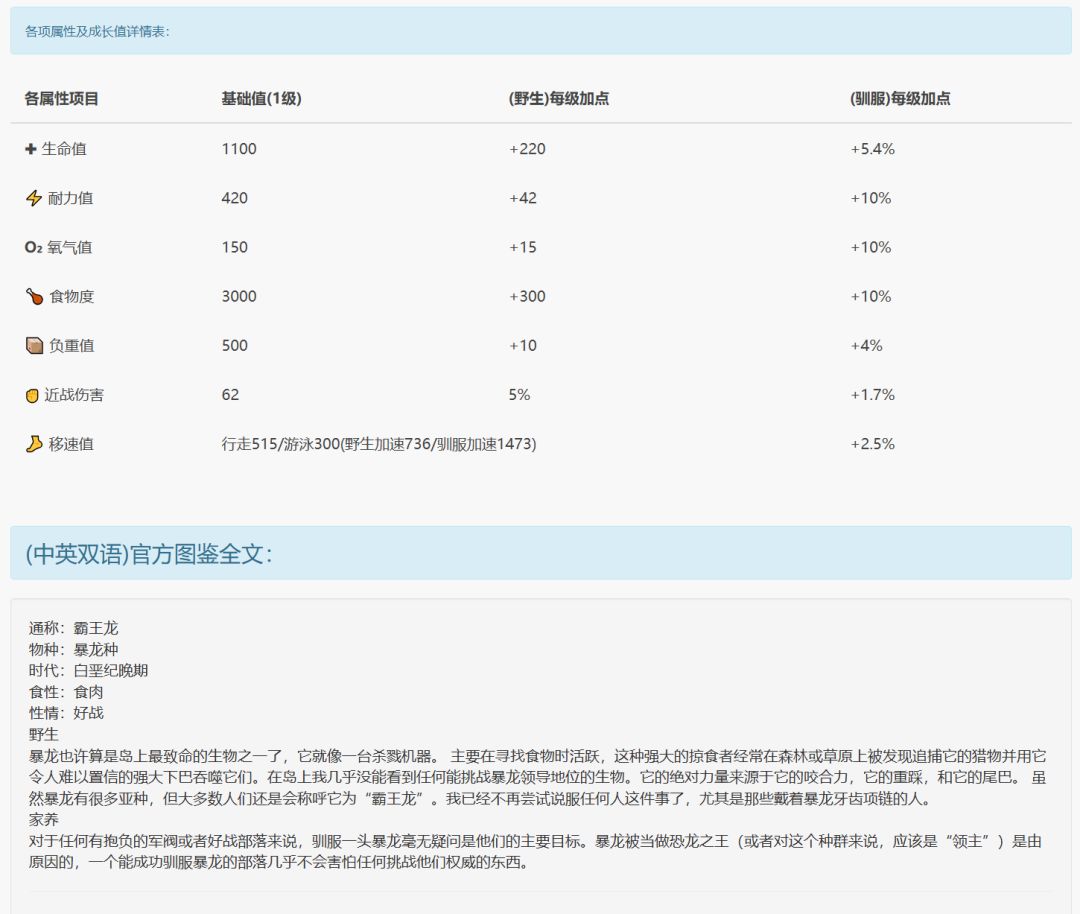Click wild weight increment +10
The height and width of the screenshot is (914, 1080).
pos(523,346)
